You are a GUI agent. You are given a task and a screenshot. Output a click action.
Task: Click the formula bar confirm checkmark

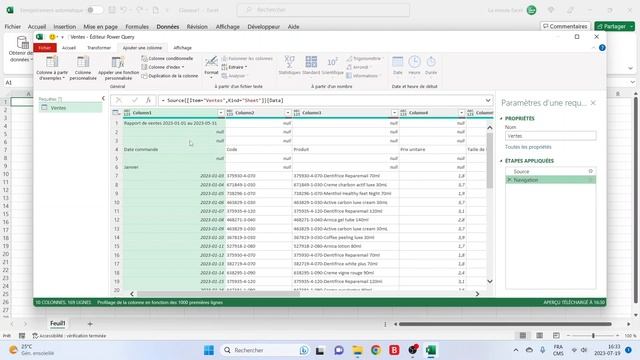[x=134, y=100]
